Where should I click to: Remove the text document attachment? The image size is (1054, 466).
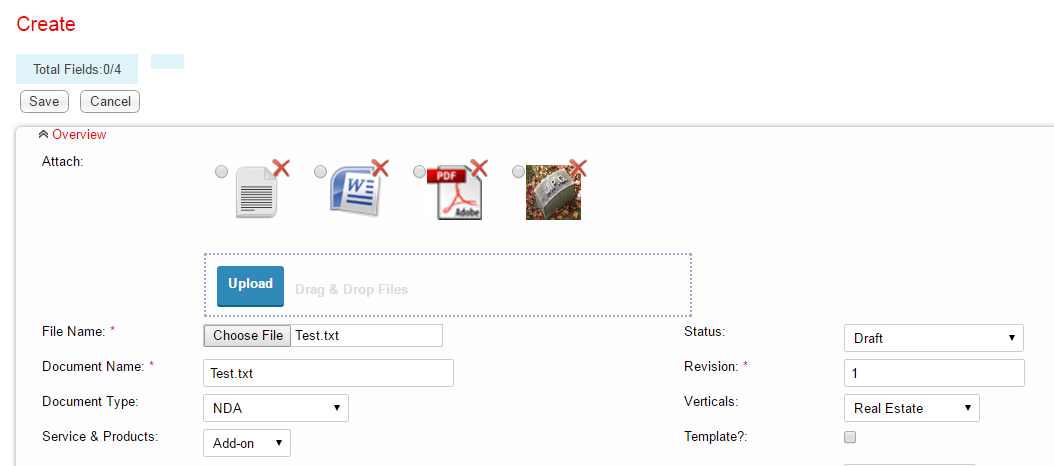tap(281, 168)
